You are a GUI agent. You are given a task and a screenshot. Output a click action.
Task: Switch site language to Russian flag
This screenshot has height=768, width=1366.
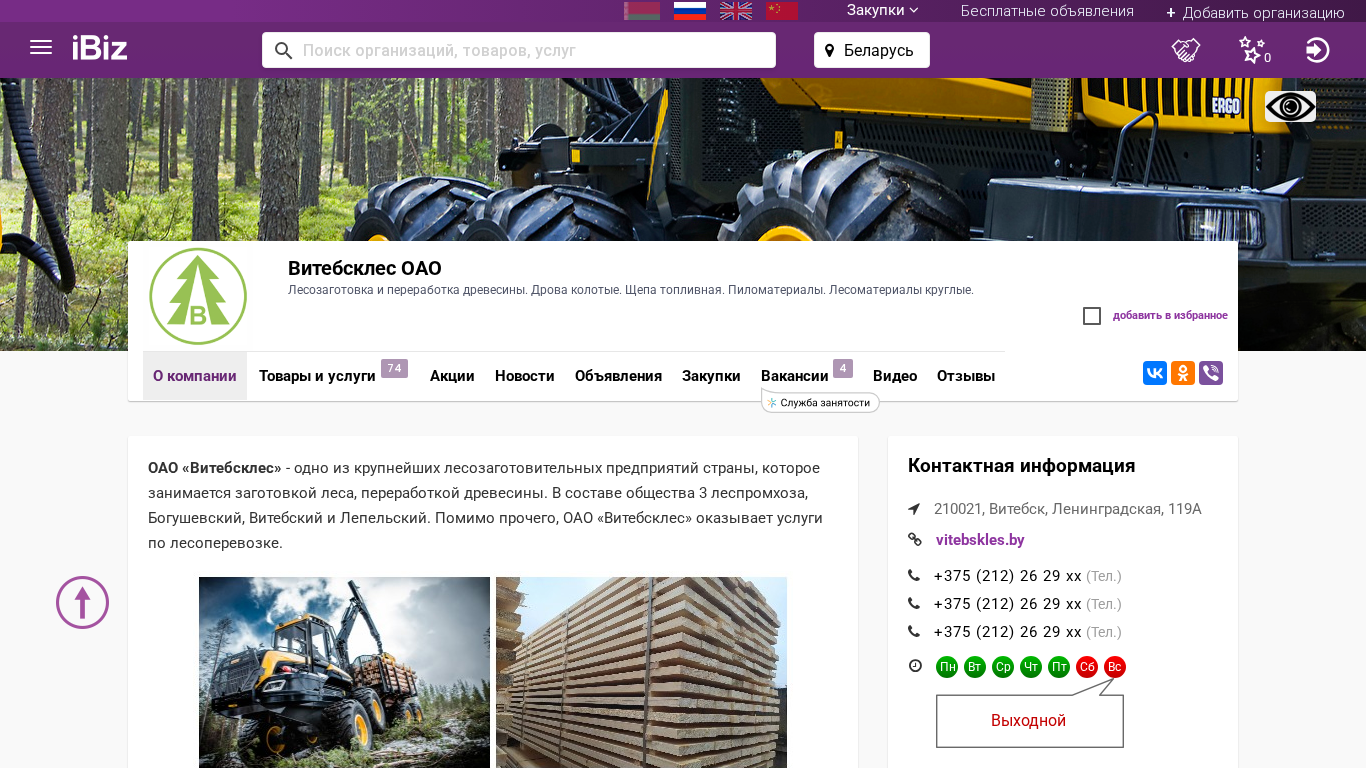[x=690, y=11]
